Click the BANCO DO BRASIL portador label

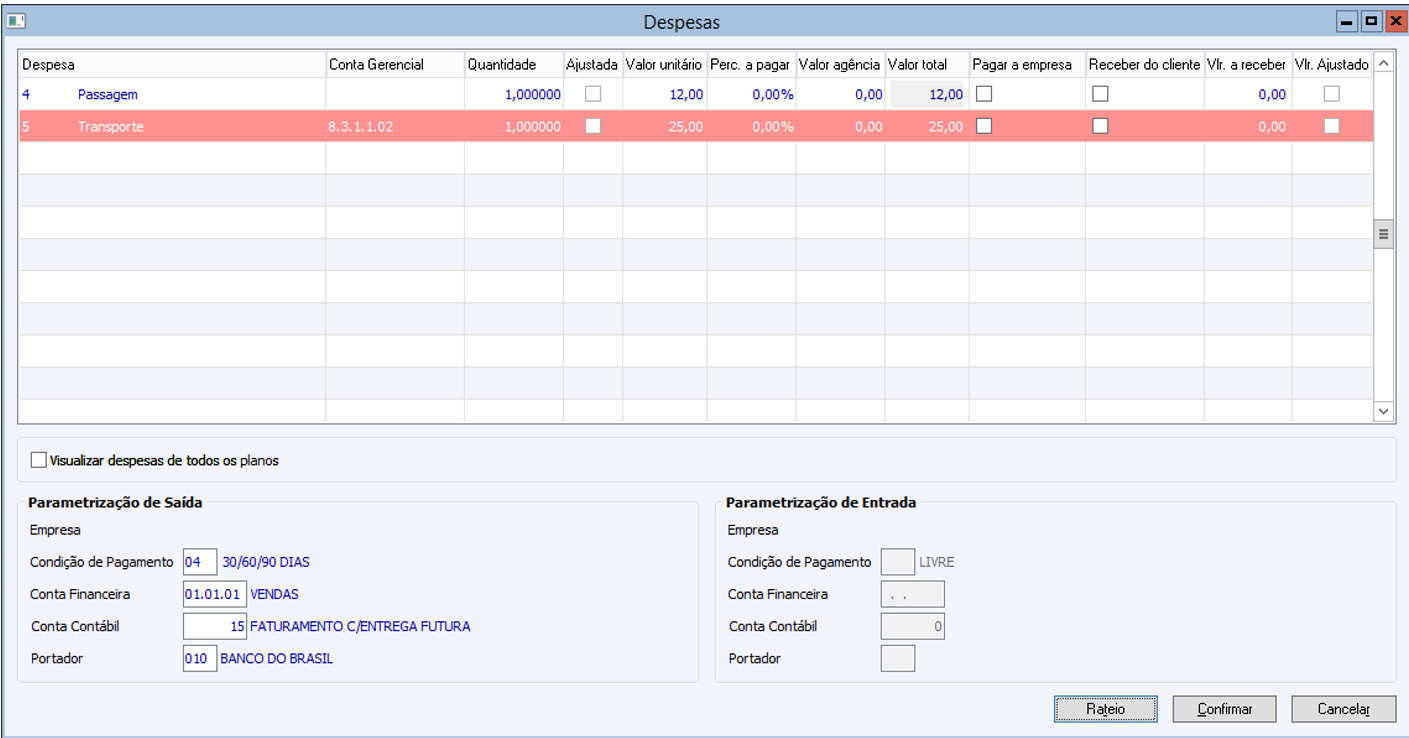(x=276, y=659)
